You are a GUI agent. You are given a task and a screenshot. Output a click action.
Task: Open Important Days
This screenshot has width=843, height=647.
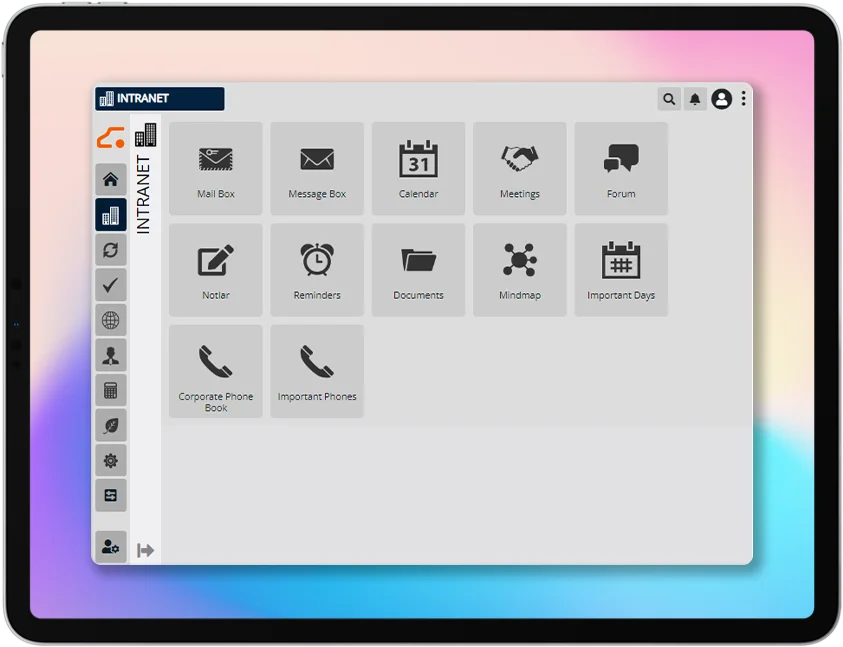pyautogui.click(x=620, y=268)
